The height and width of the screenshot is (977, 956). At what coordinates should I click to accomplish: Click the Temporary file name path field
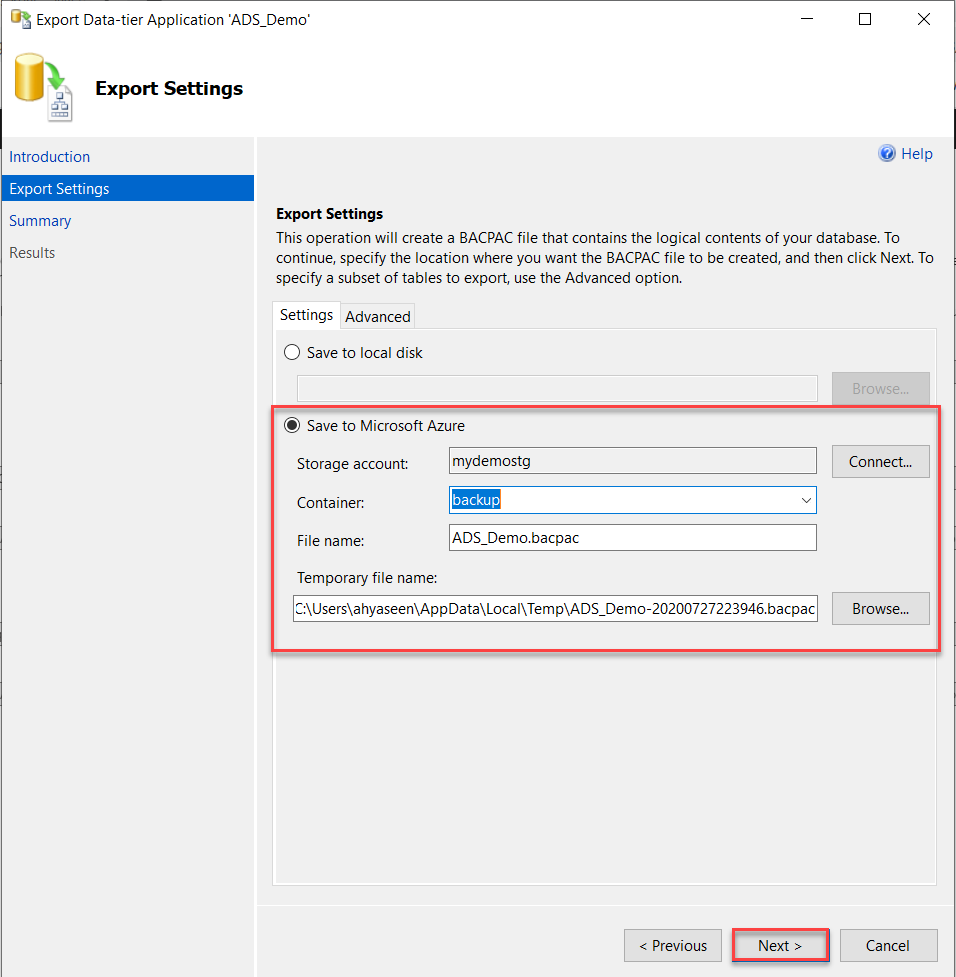click(555, 608)
